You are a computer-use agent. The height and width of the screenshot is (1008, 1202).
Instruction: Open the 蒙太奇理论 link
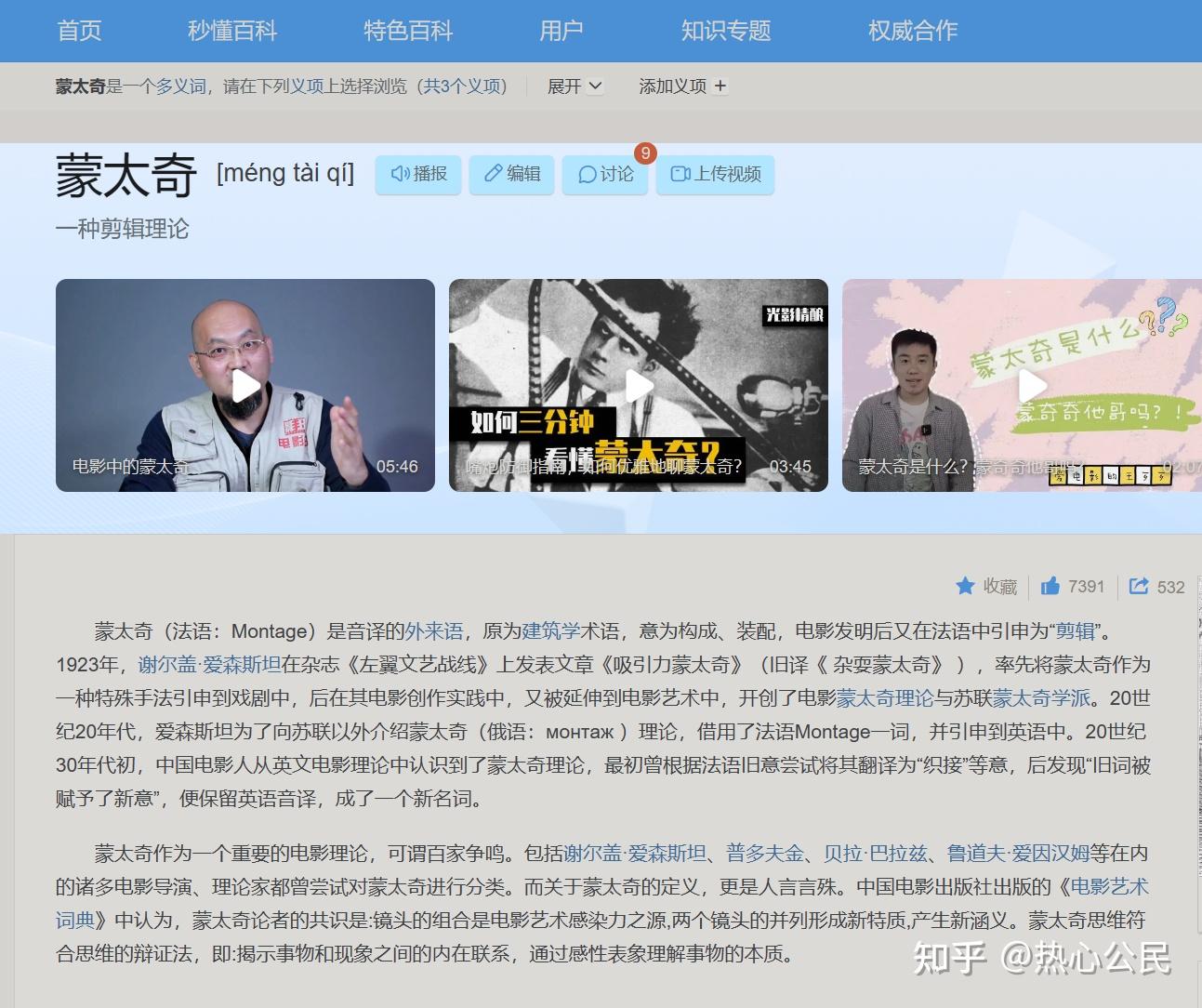click(885, 698)
